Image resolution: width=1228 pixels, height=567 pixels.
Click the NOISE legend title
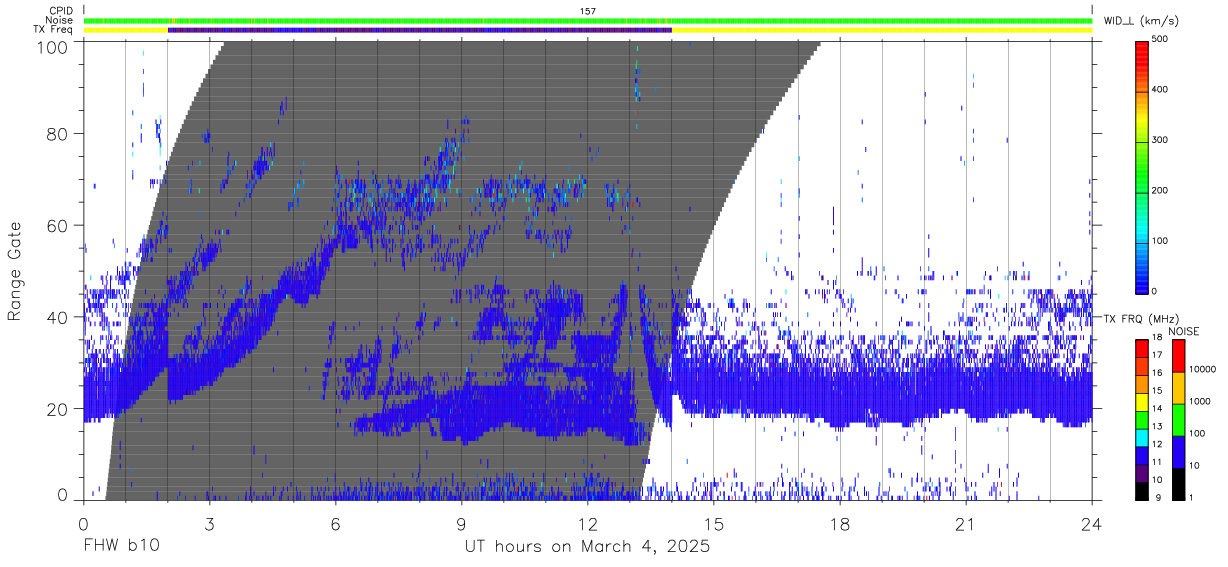[1183, 331]
